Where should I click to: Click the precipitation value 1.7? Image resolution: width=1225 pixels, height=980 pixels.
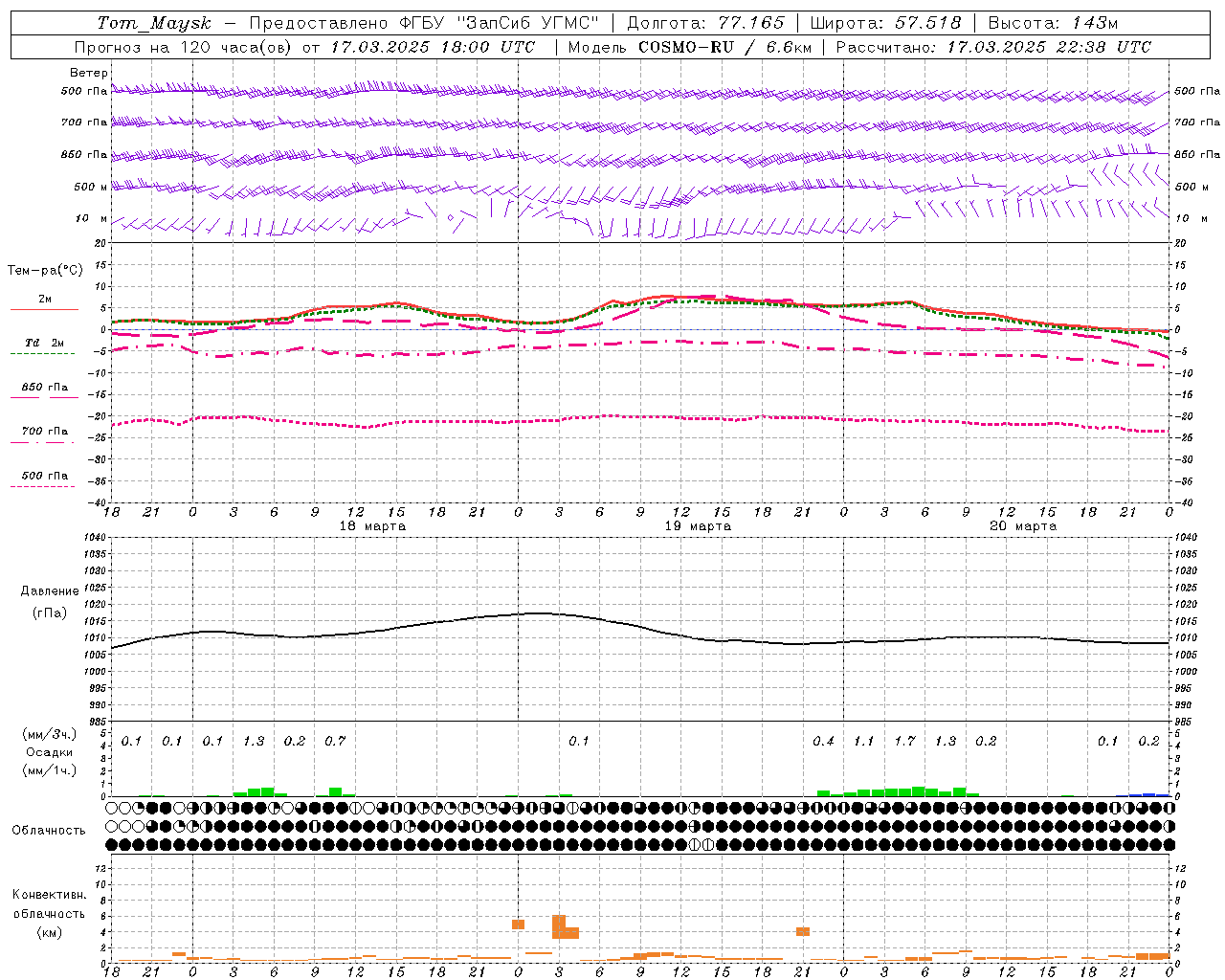point(905,741)
